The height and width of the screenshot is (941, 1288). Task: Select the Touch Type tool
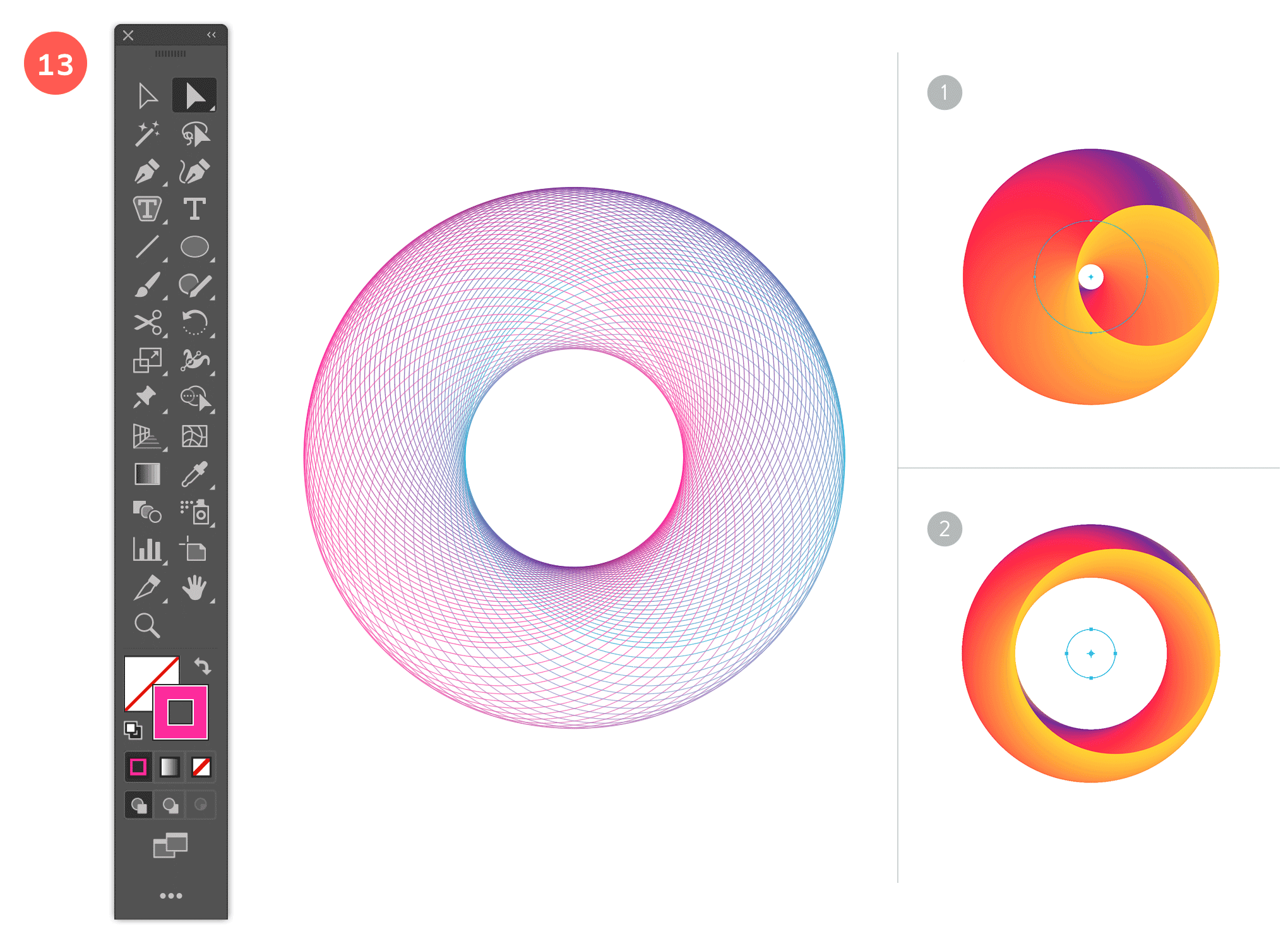point(147,209)
